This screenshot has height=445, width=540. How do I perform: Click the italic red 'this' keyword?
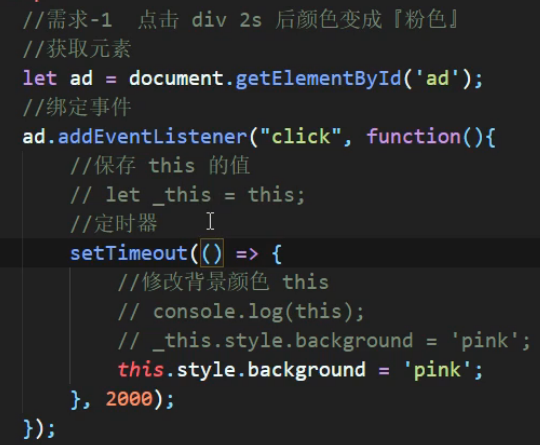click(x=141, y=370)
